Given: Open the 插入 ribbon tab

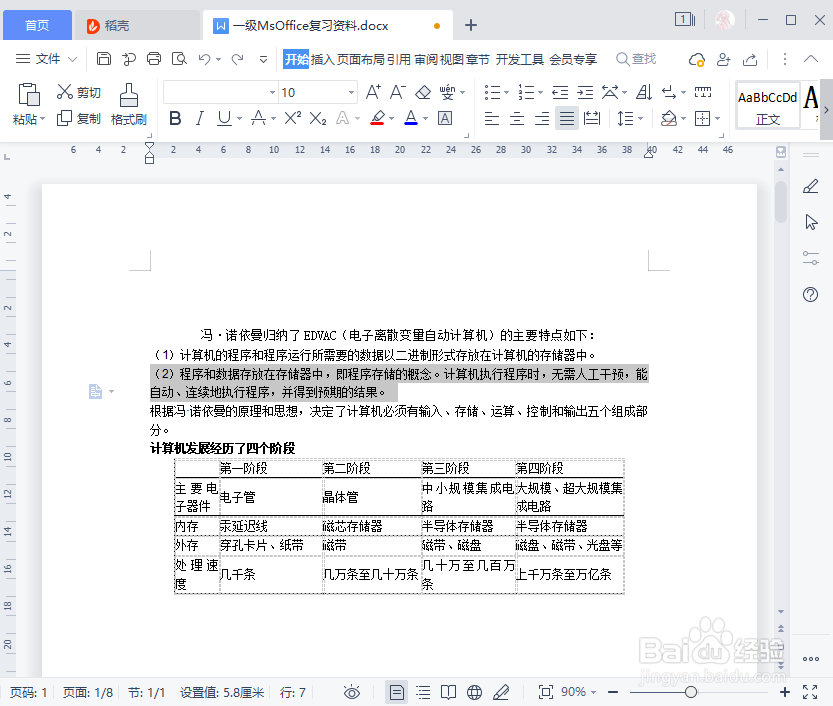Looking at the screenshot, I should click(x=323, y=59).
